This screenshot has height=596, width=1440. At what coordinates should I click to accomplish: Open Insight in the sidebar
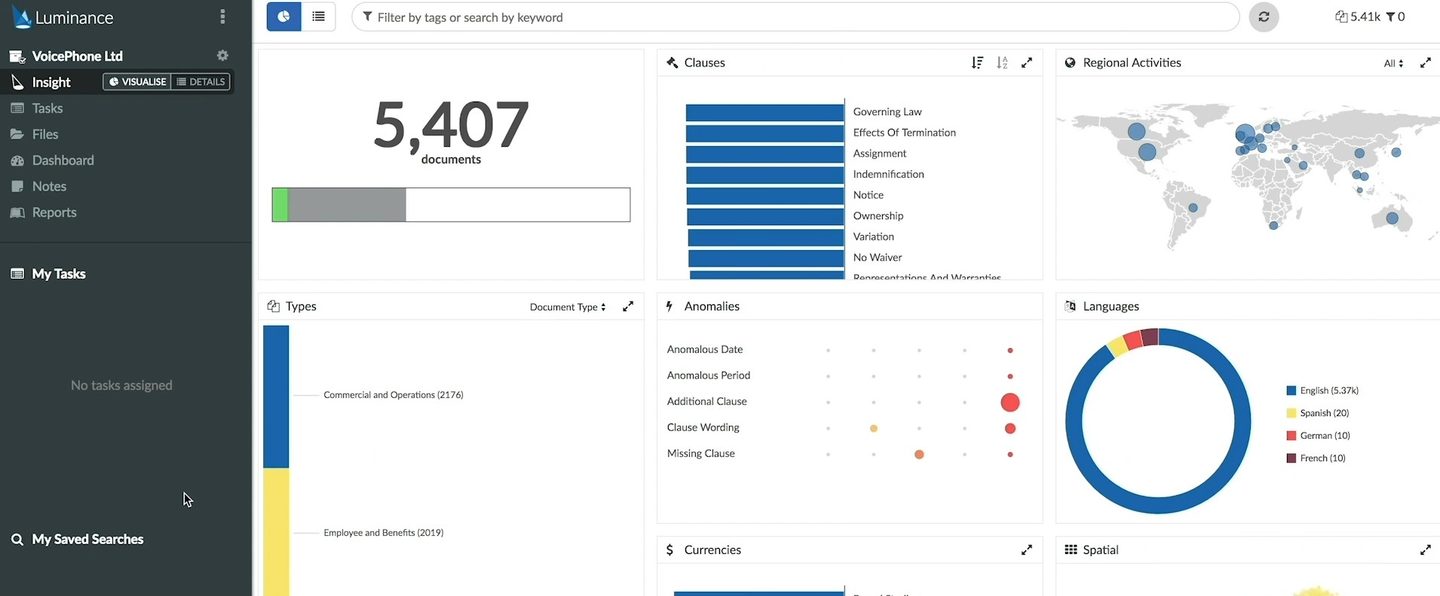coord(51,82)
